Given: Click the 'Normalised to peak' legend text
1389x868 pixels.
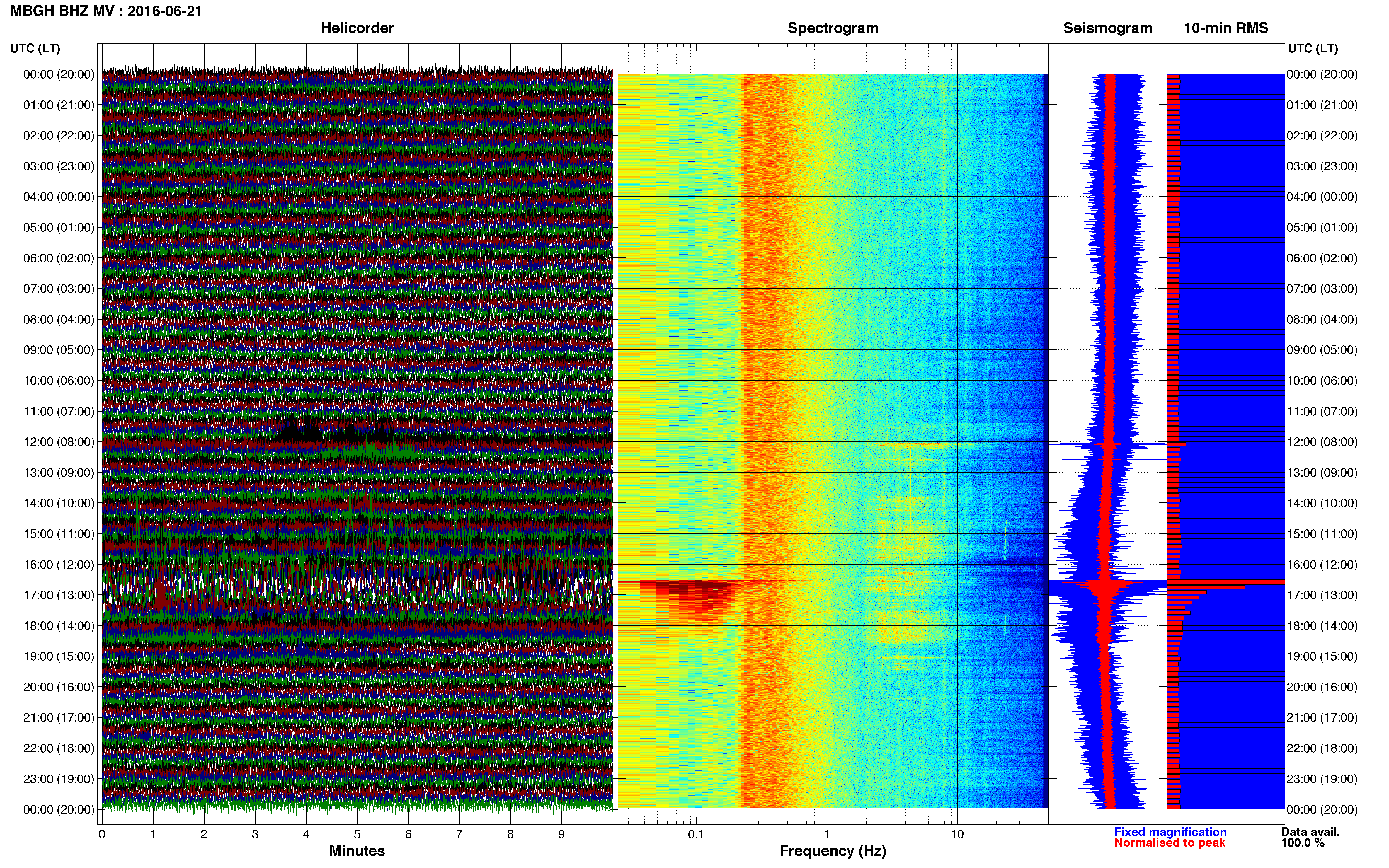Looking at the screenshot, I should [1169, 843].
